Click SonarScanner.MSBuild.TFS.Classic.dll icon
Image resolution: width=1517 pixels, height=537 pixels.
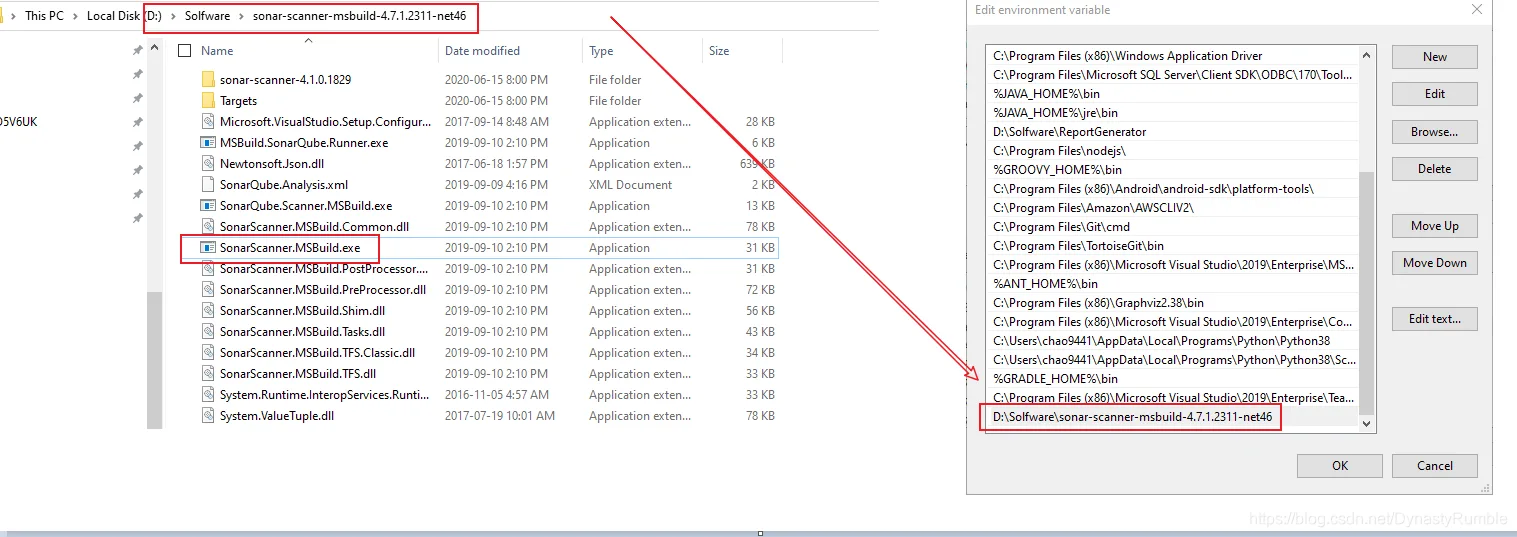[x=208, y=352]
